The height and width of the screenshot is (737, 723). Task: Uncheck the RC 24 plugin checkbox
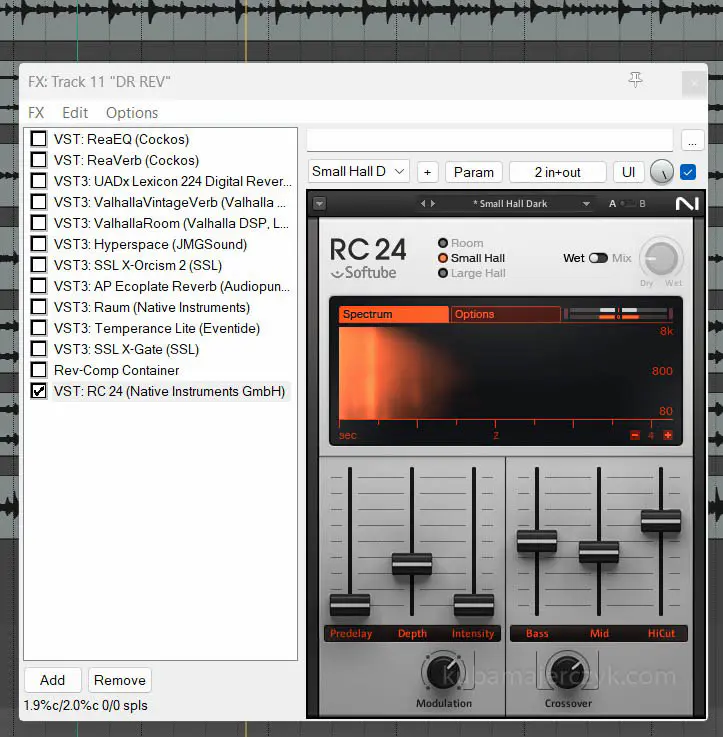tap(39, 391)
